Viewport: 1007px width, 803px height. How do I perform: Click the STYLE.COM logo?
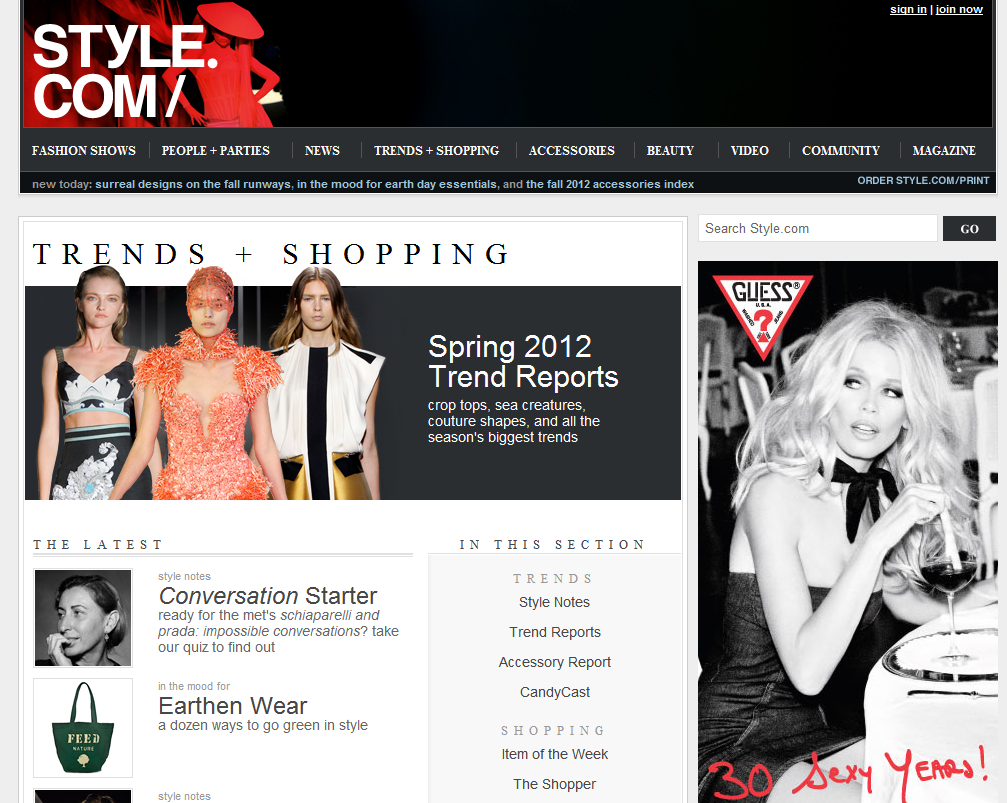pyautogui.click(x=125, y=71)
